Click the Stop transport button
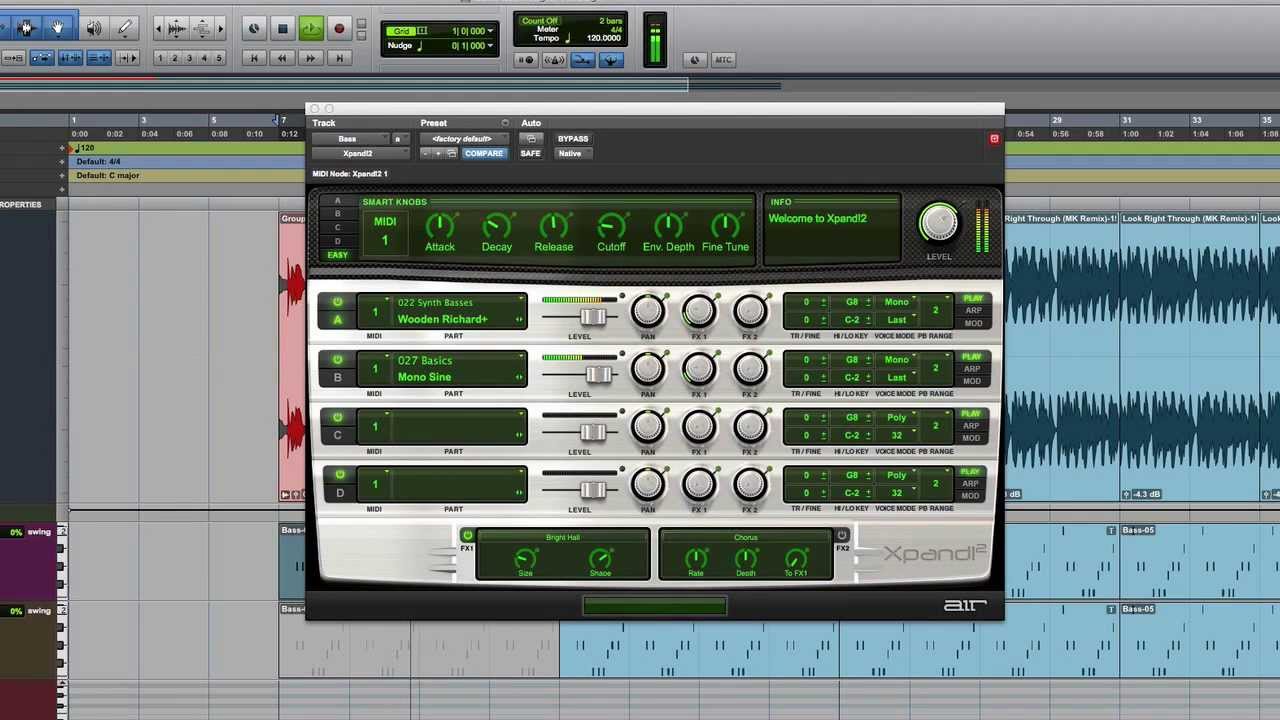 pos(282,29)
